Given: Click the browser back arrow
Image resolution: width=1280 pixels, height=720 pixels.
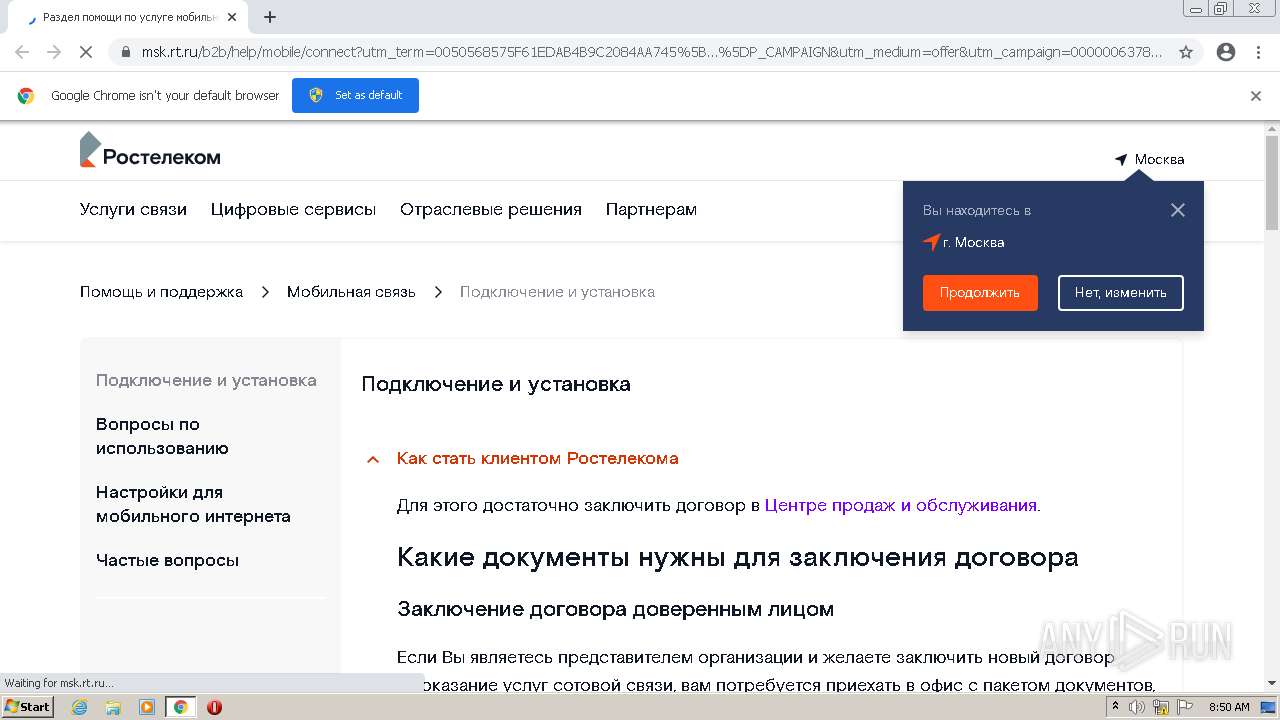Looking at the screenshot, I should (22, 52).
